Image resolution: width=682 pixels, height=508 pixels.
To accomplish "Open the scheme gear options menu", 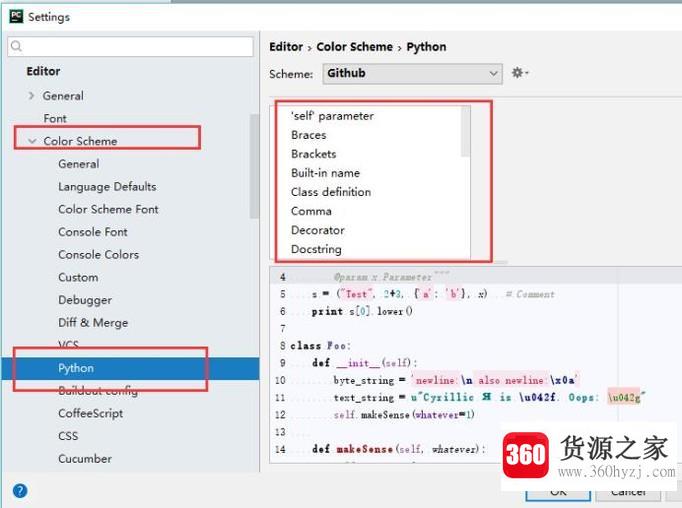I will 520,73.
